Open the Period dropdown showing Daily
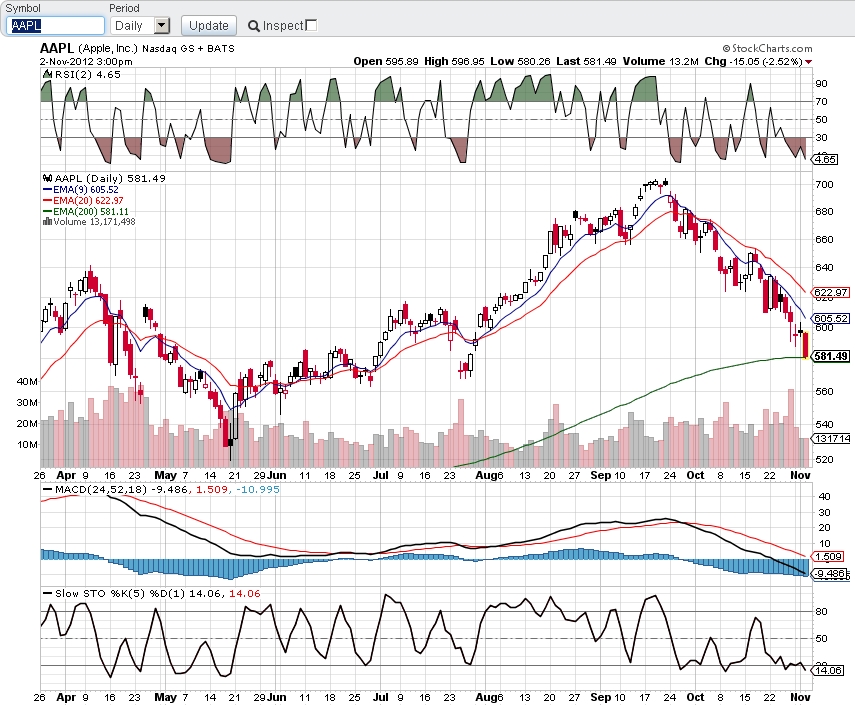855x708 pixels. [x=140, y=26]
